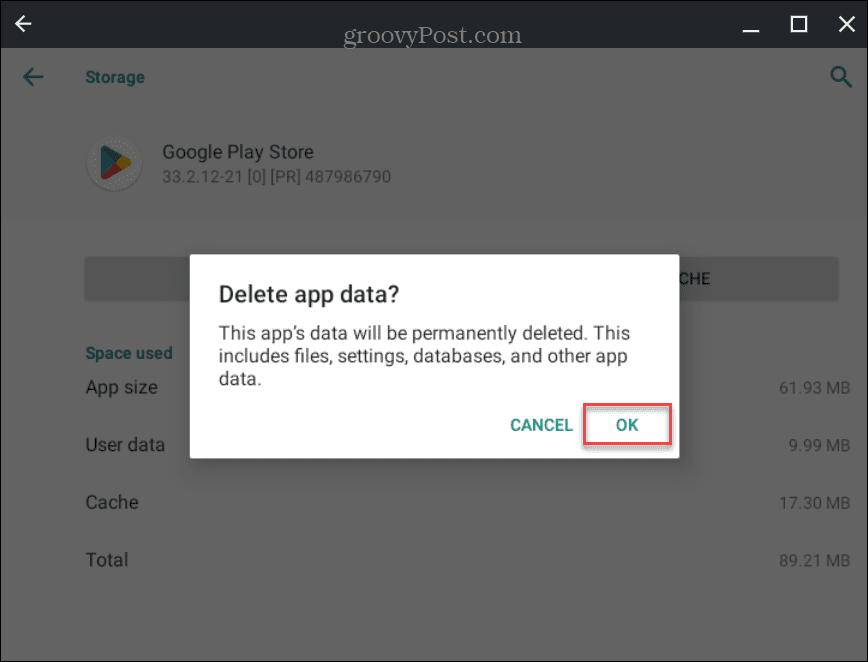Image resolution: width=868 pixels, height=662 pixels.
Task: Click the dialog warning message text
Action: point(424,356)
